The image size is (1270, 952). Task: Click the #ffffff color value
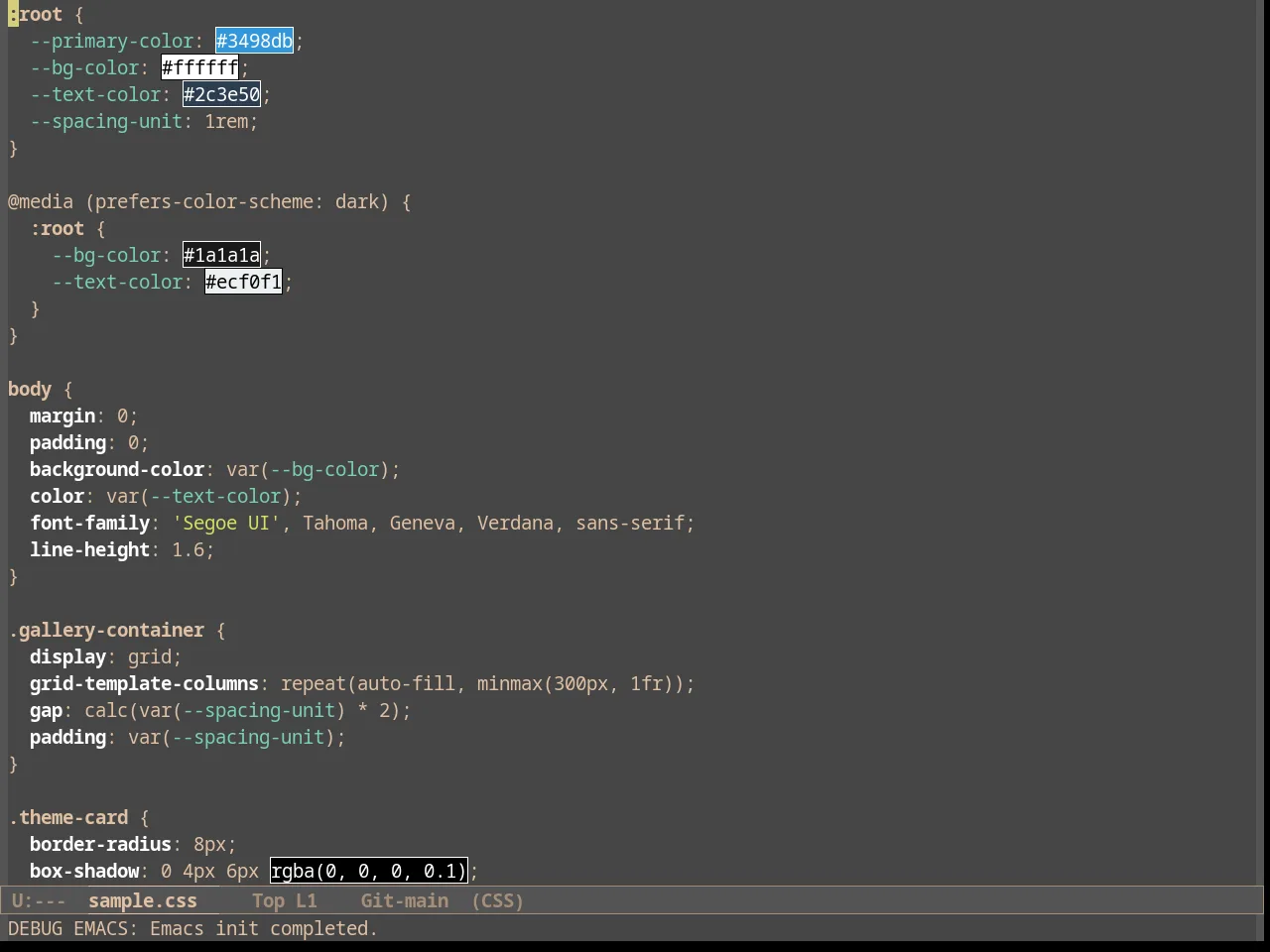pos(199,67)
